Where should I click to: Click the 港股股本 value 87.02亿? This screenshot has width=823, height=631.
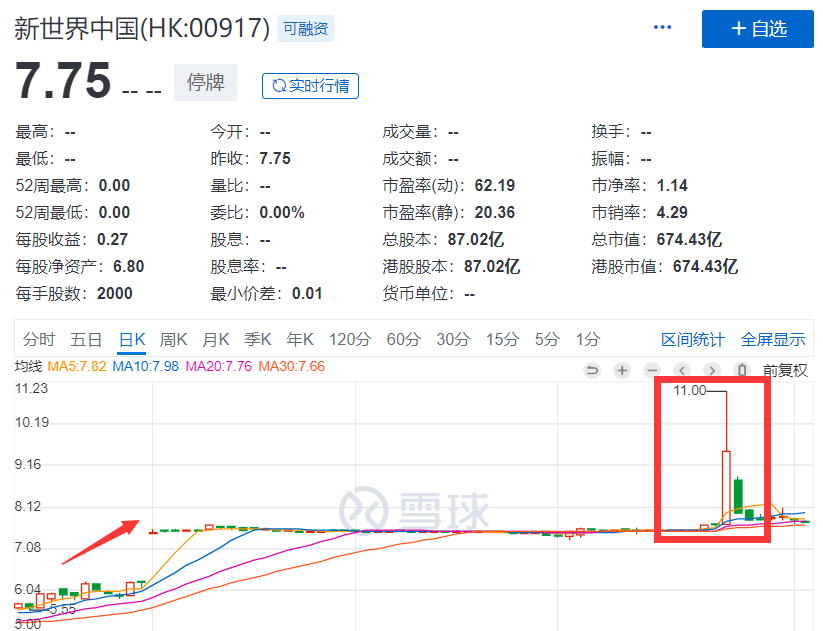492,266
